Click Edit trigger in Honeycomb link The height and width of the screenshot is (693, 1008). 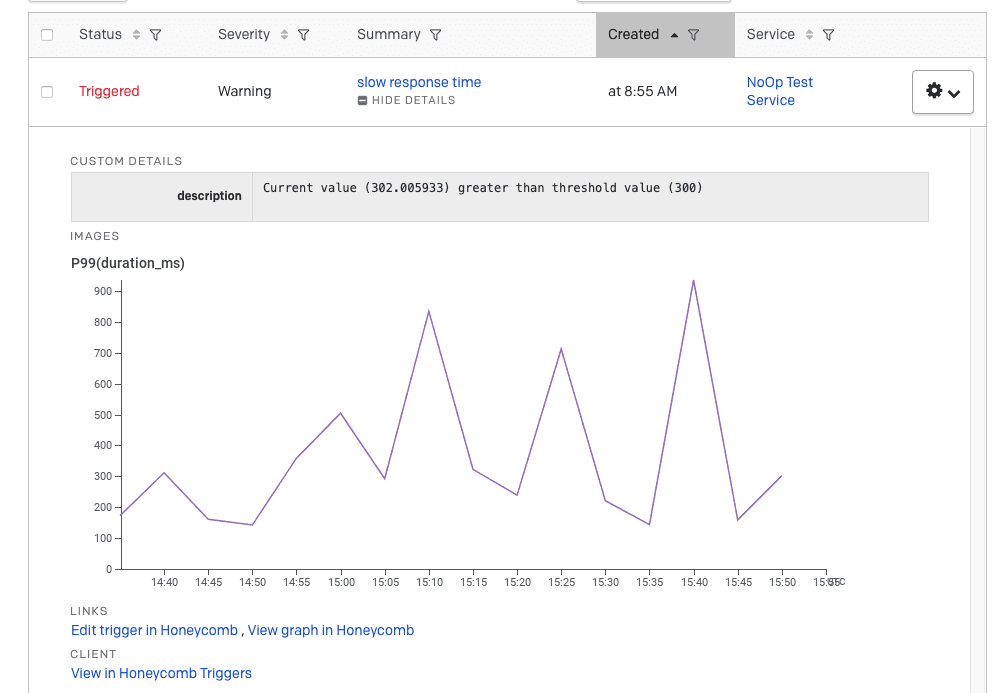pyautogui.click(x=154, y=630)
